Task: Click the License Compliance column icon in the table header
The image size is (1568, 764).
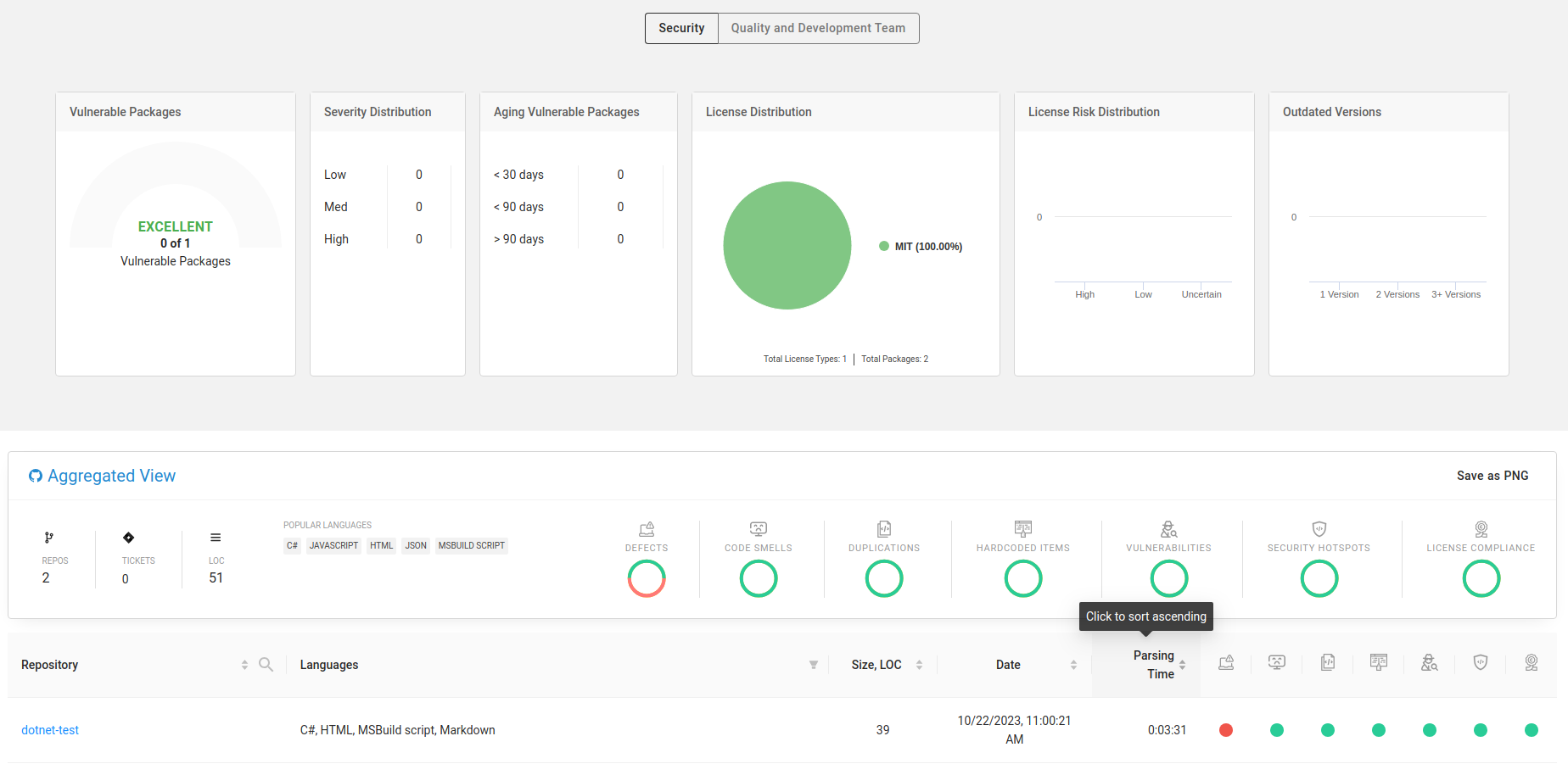Action: coord(1532,663)
